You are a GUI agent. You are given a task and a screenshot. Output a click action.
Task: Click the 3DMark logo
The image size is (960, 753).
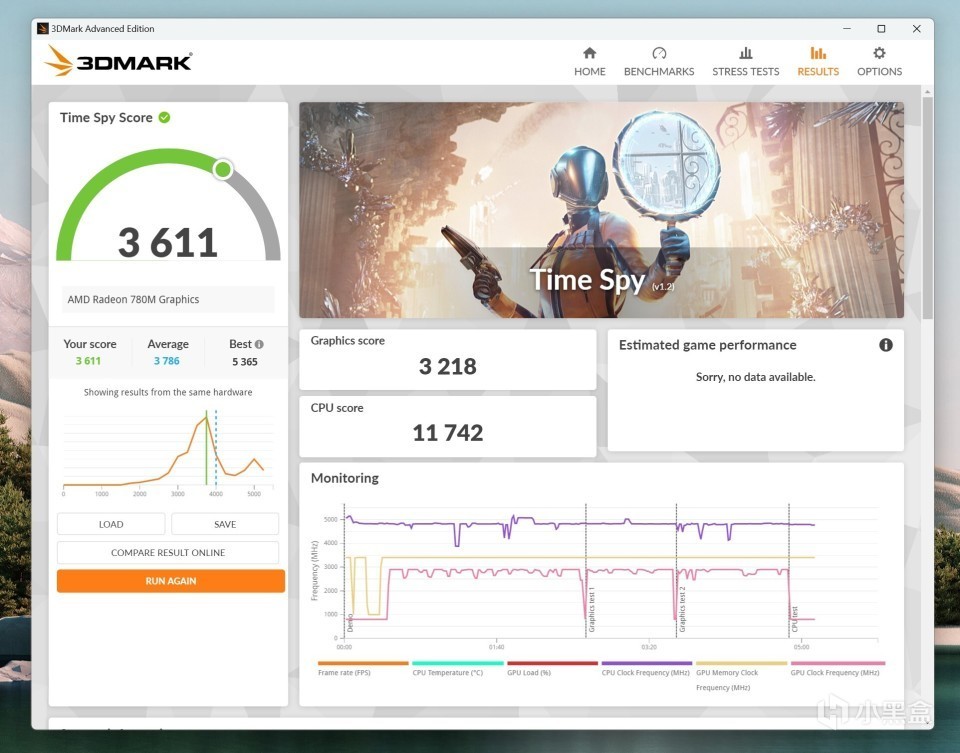pos(119,61)
